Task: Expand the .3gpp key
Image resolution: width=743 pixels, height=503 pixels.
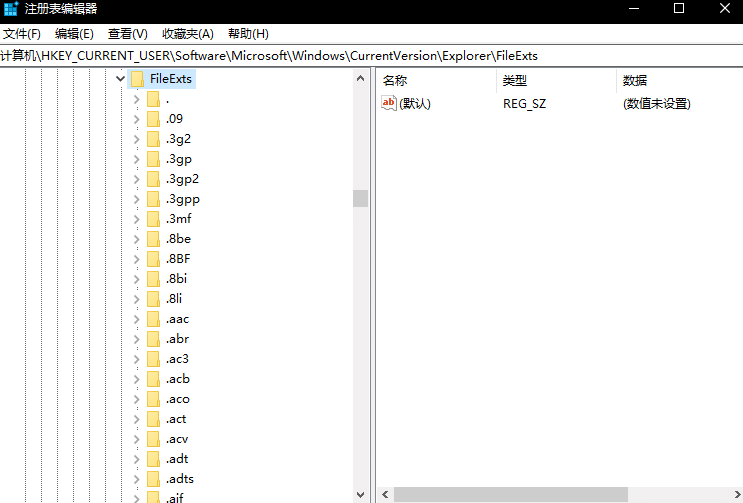Action: pos(137,199)
